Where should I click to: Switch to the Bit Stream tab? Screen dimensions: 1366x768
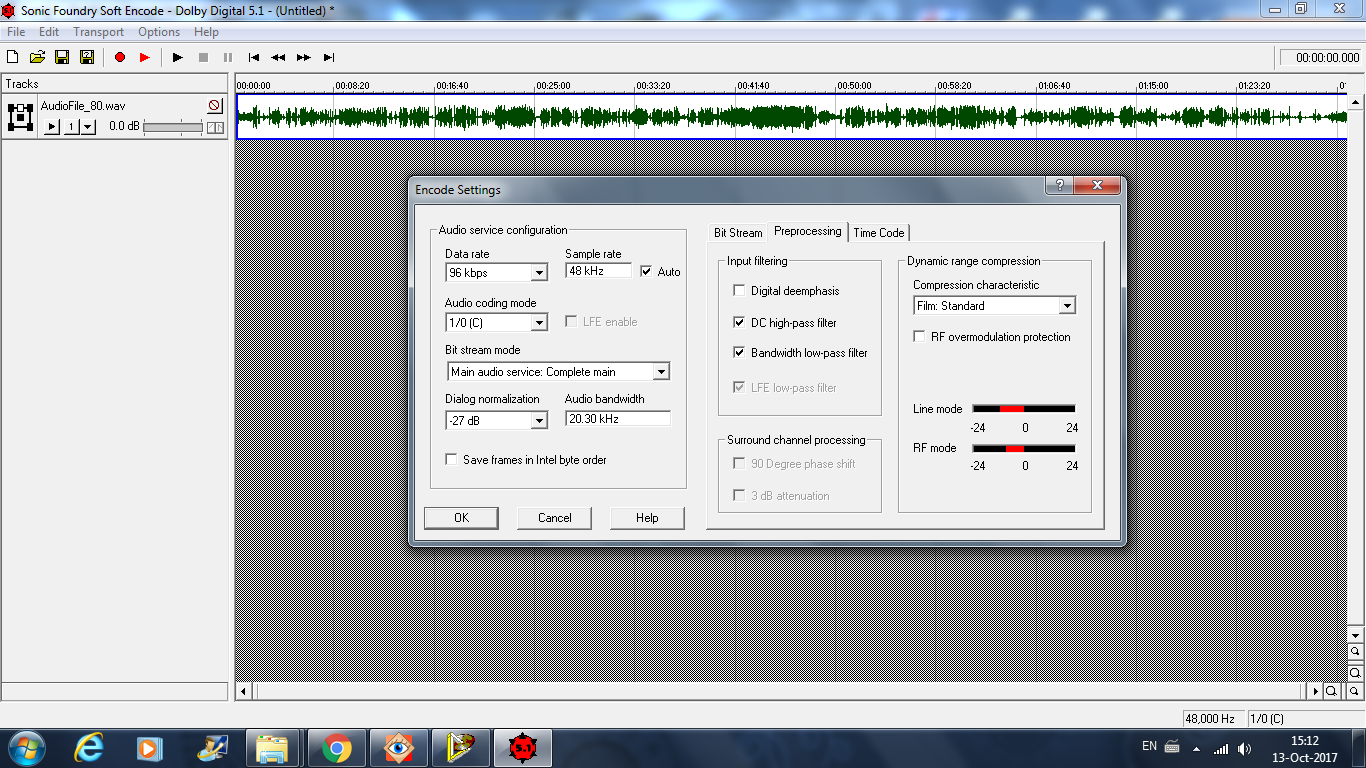[x=738, y=233]
